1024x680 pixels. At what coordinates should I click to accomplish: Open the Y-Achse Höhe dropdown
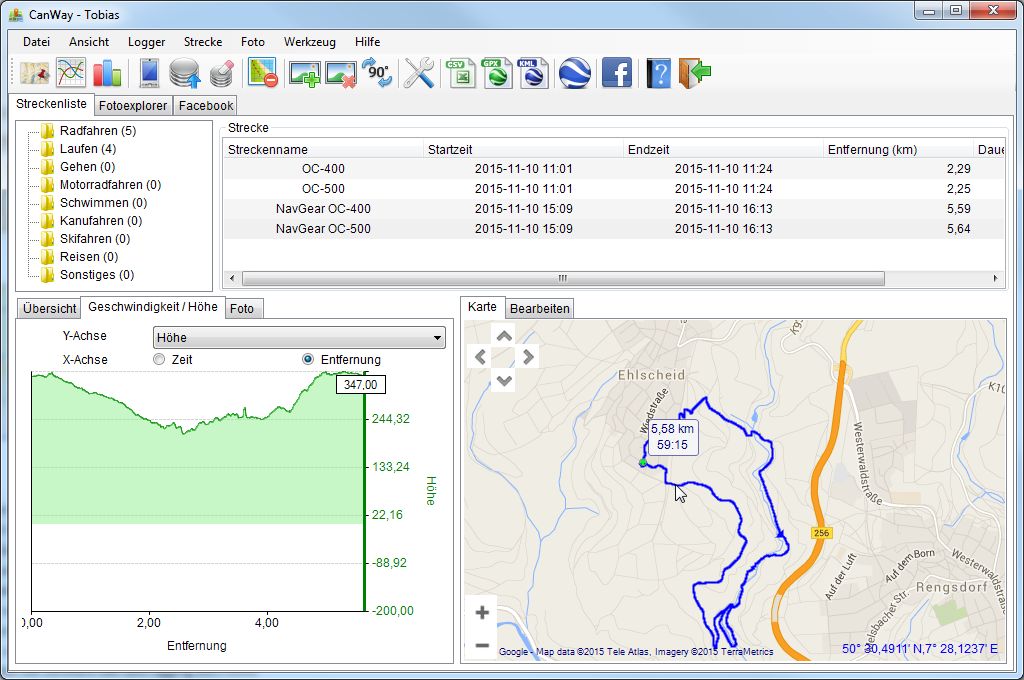299,337
